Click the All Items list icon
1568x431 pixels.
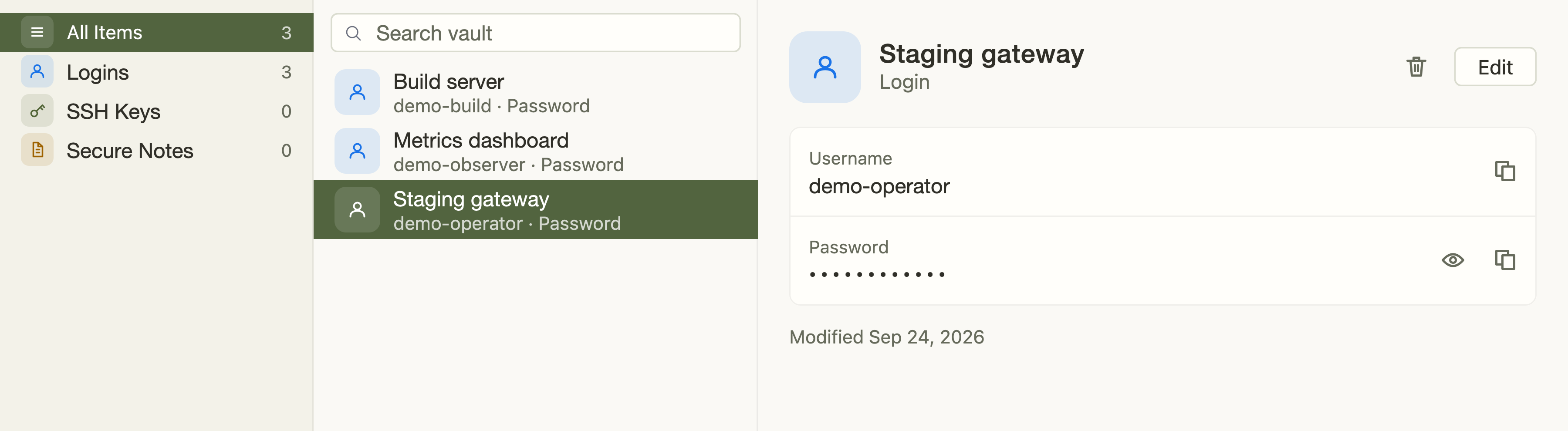click(37, 32)
